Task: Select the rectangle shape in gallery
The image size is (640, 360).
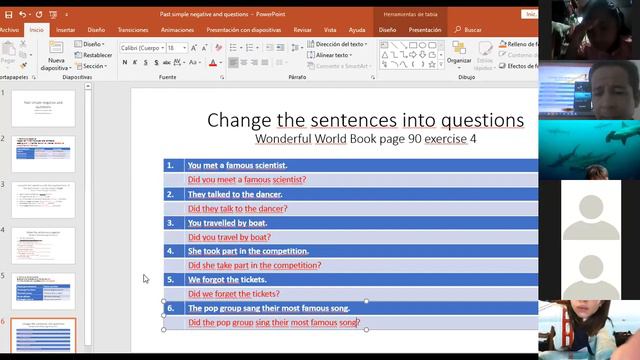Action: [x=413, y=45]
